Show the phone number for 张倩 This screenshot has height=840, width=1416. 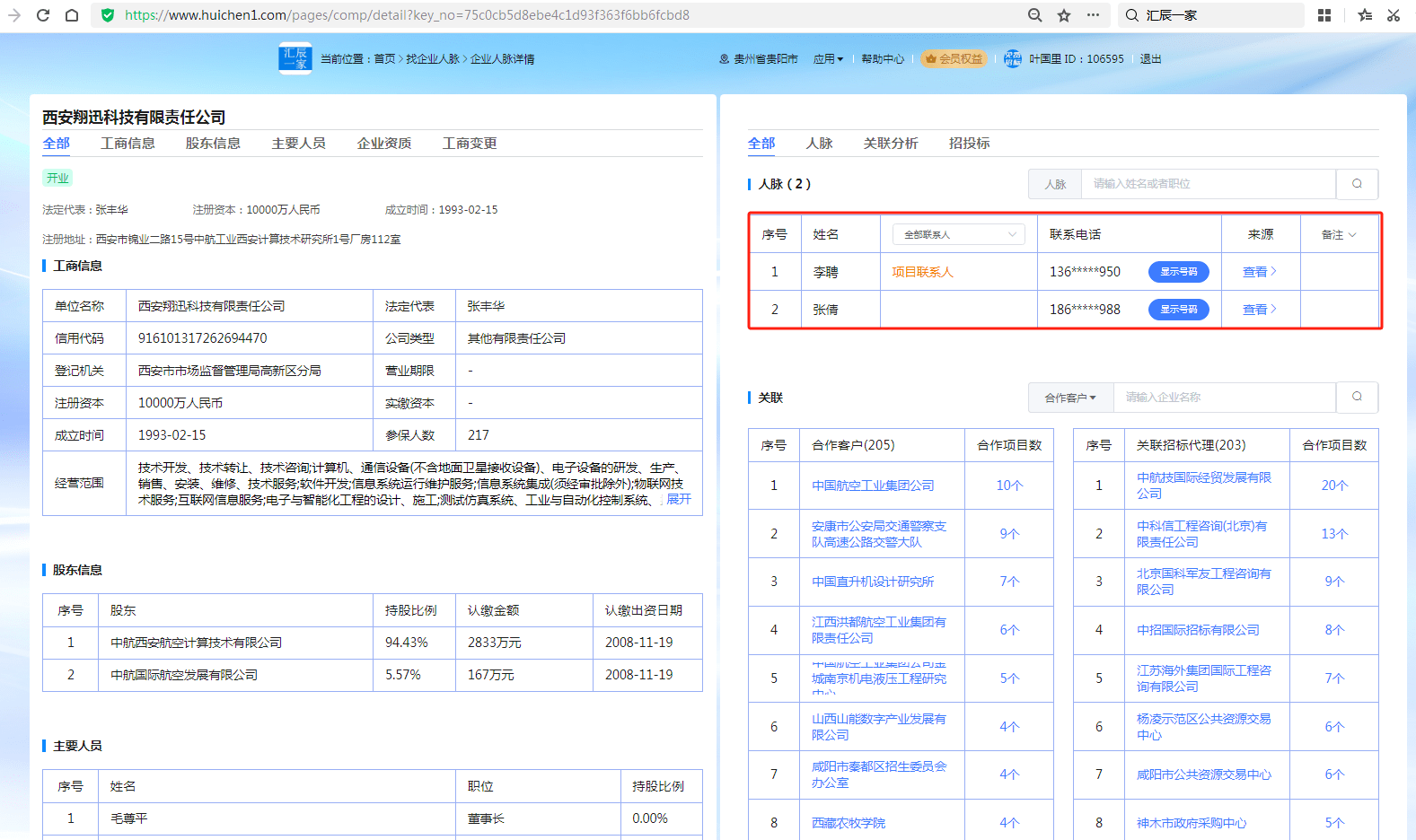[1179, 310]
